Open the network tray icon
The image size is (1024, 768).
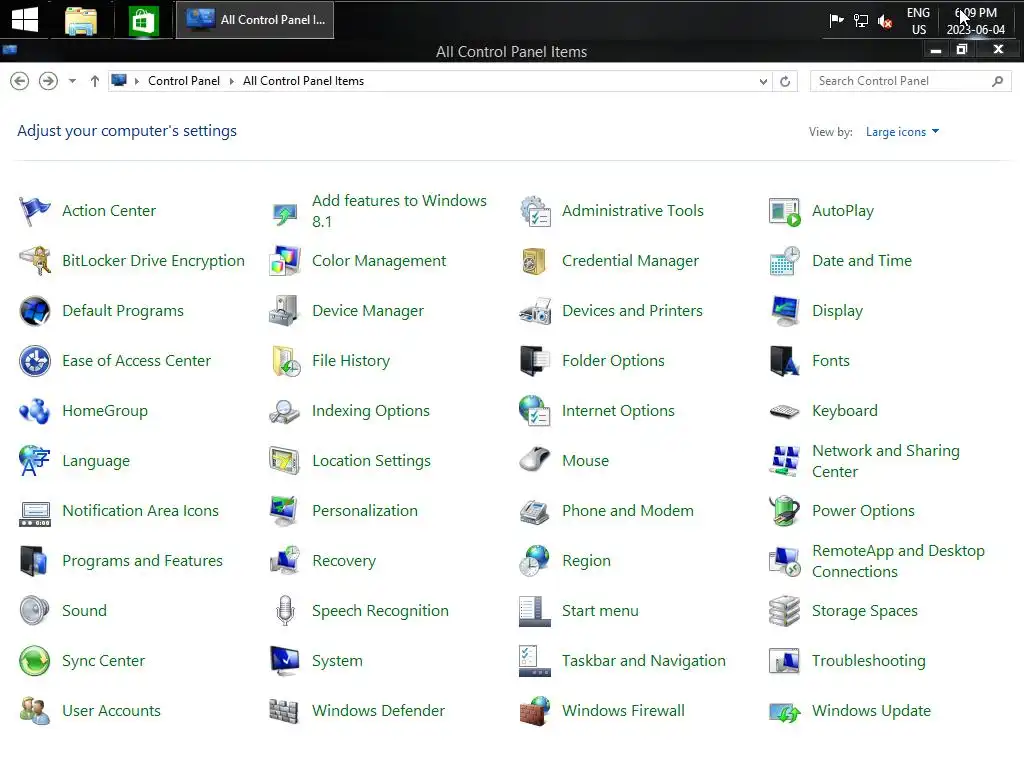click(861, 21)
